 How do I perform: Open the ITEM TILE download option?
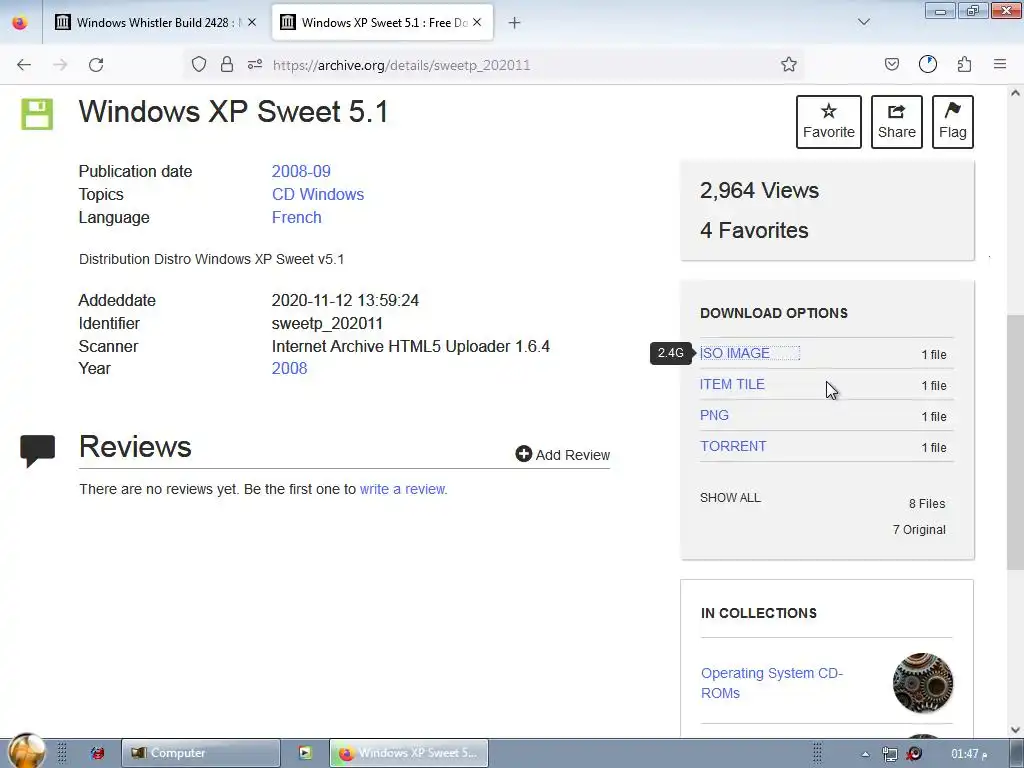(732, 384)
